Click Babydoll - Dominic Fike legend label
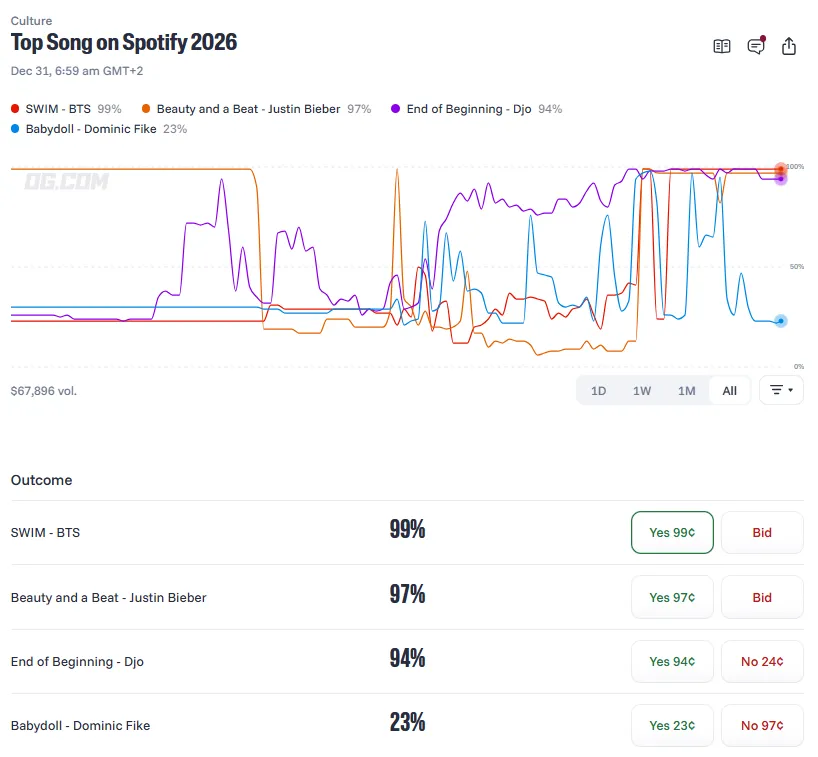Screen dimensions: 818x757 91,129
